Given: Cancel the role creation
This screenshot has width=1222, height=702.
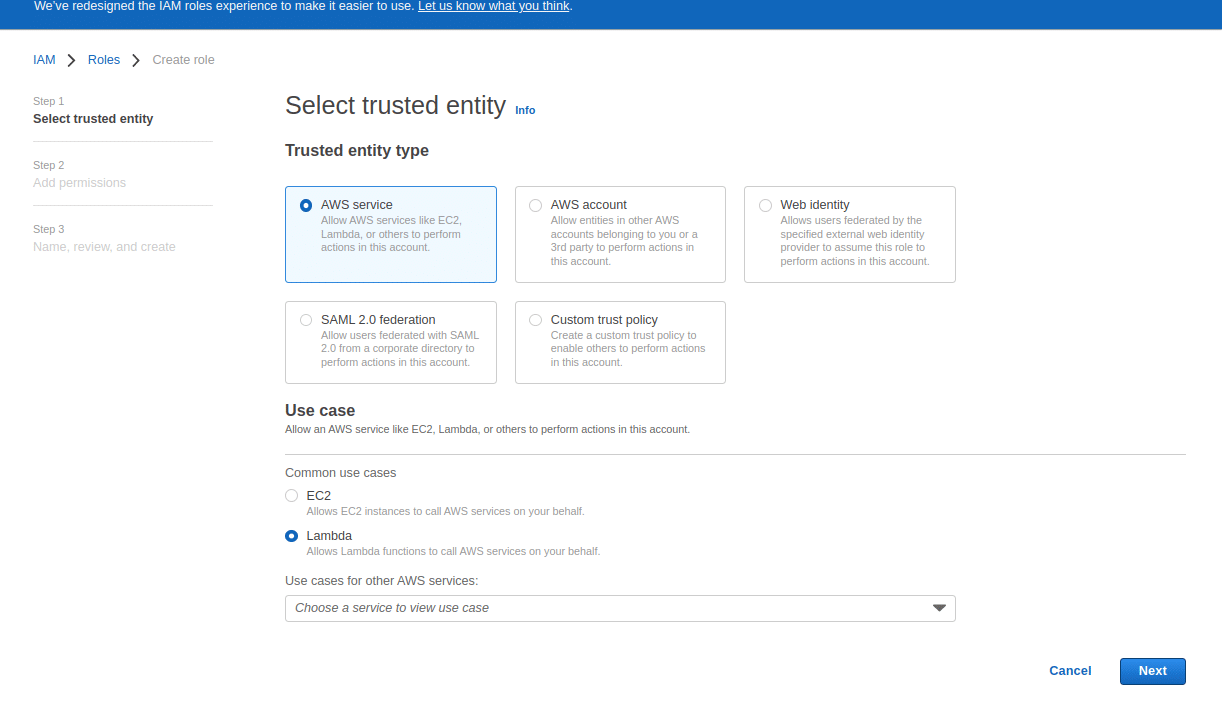Looking at the screenshot, I should (1070, 671).
